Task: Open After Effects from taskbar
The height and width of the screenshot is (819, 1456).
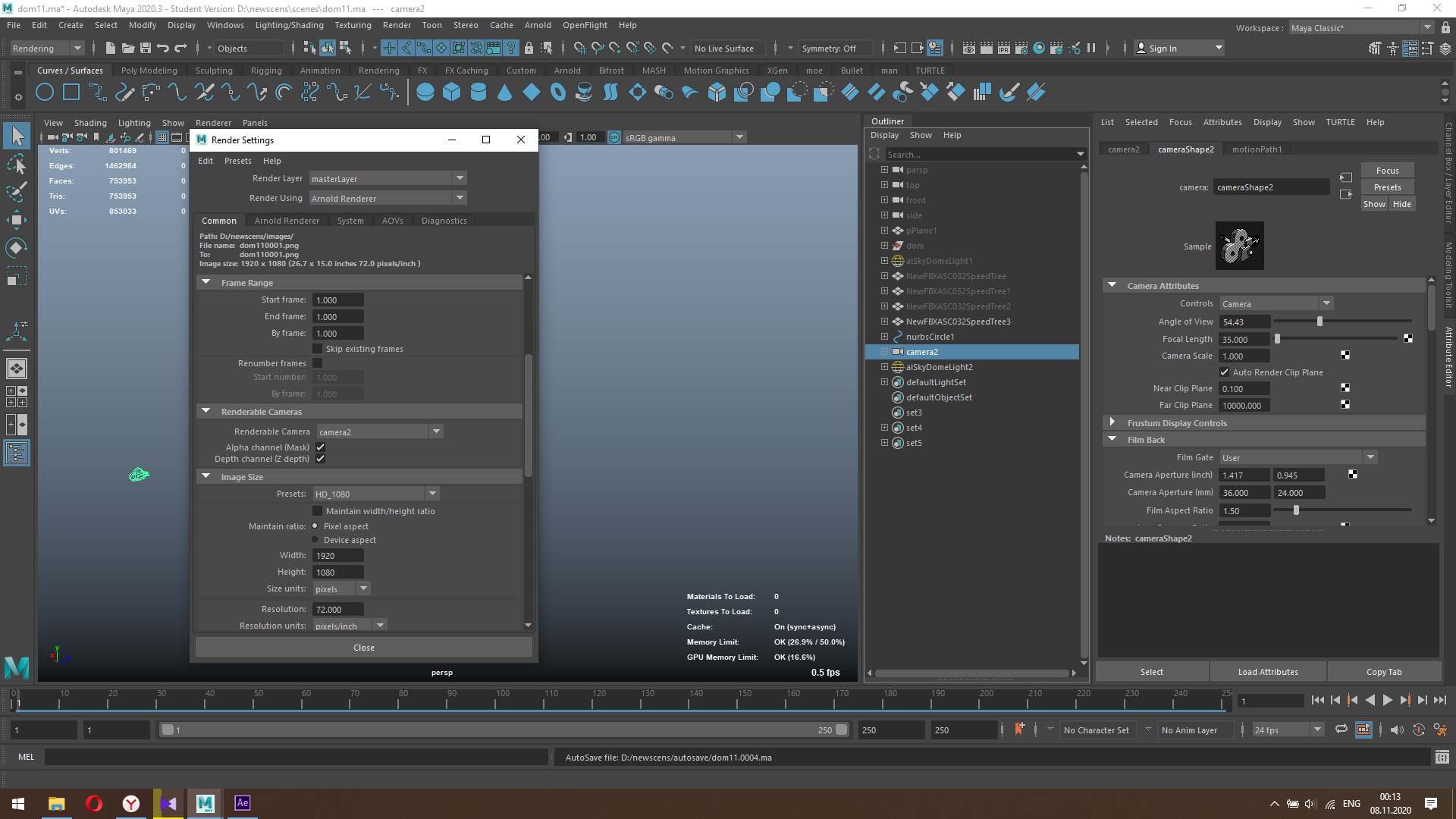Action: (x=242, y=803)
